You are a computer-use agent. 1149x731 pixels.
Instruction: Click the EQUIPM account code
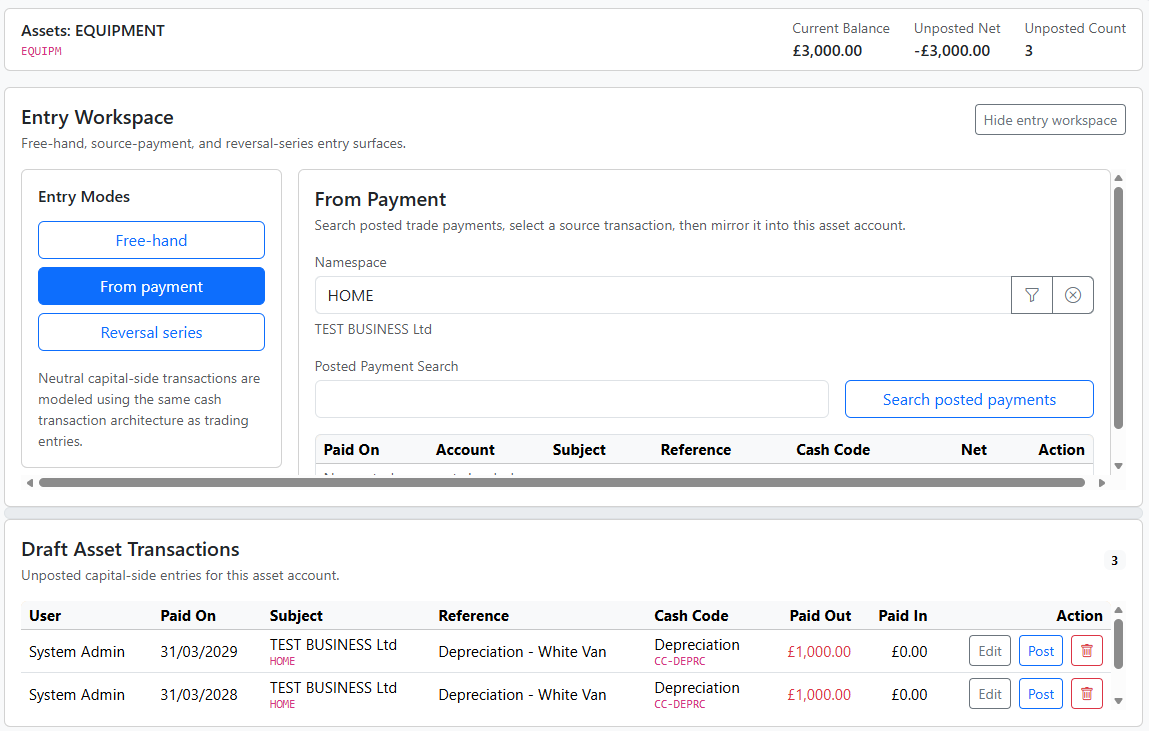coord(41,51)
